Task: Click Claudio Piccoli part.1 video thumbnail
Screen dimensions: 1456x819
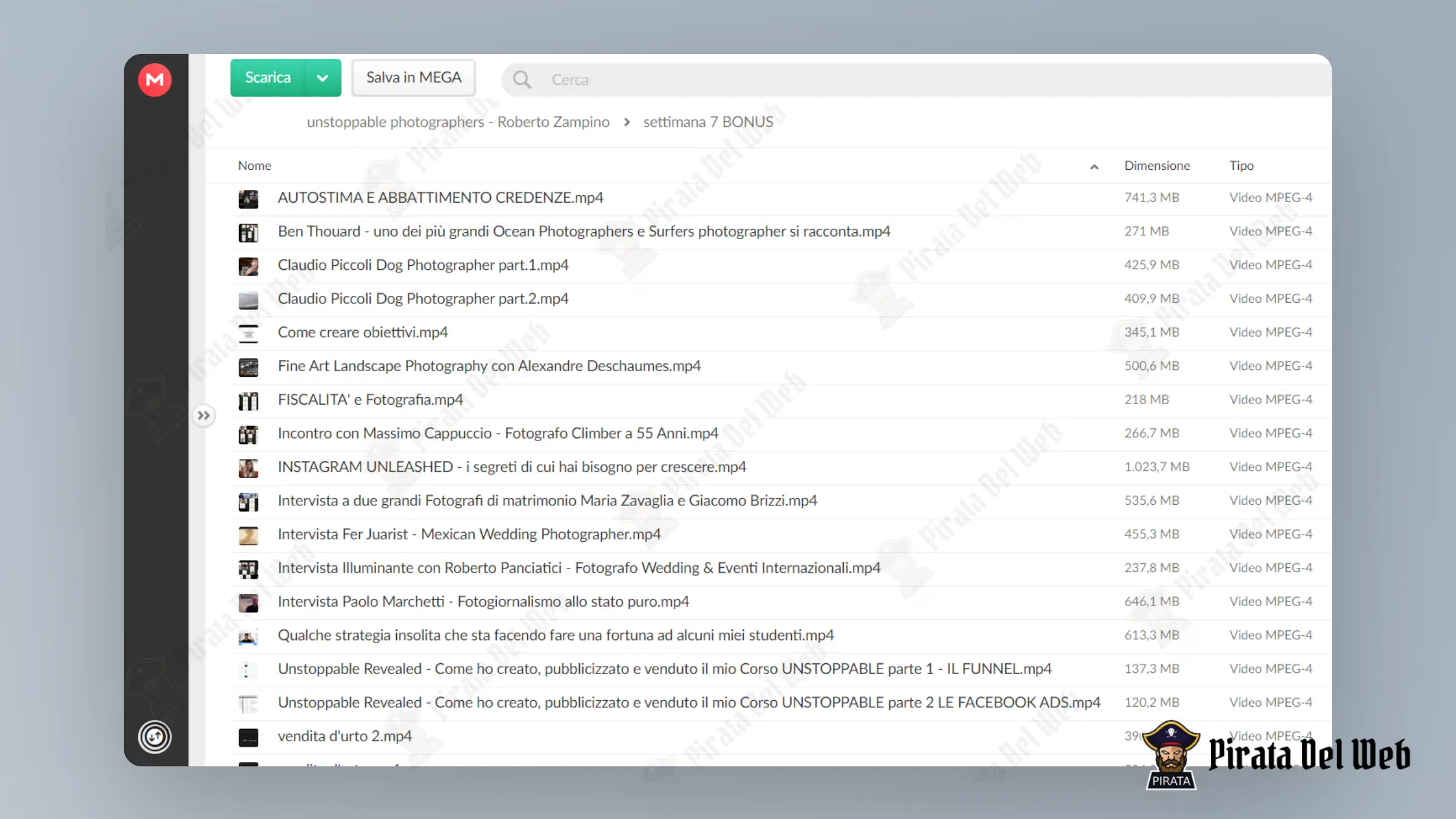Action: (248, 266)
